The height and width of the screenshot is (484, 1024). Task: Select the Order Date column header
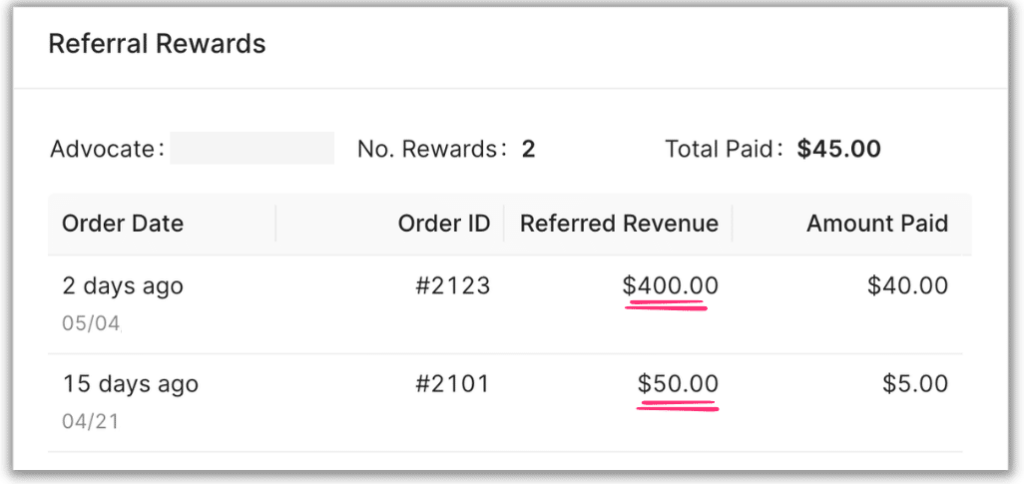pos(123,224)
